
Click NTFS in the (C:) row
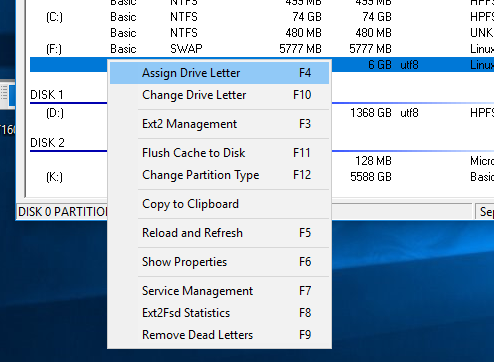184,17
